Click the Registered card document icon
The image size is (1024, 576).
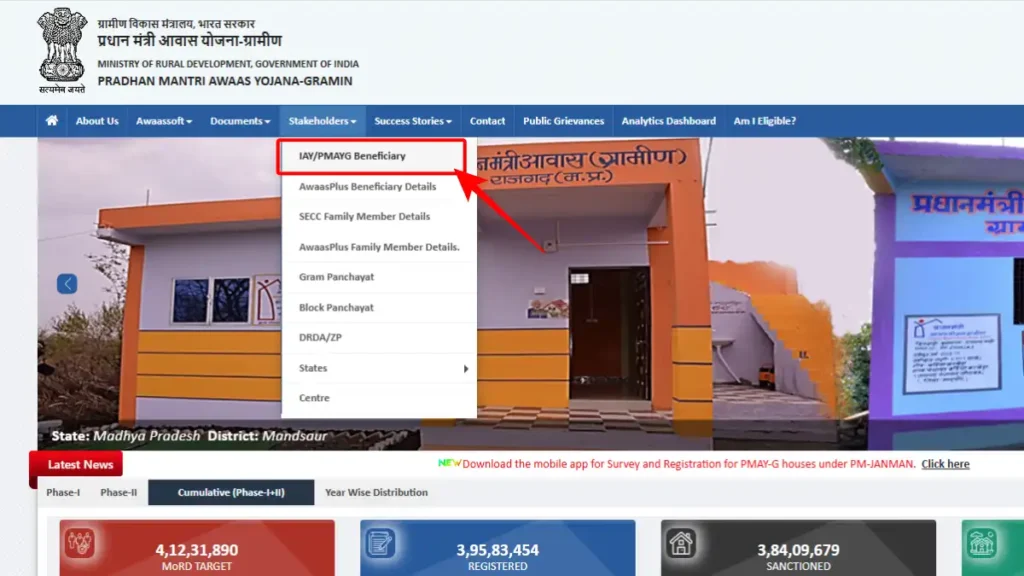pos(380,543)
